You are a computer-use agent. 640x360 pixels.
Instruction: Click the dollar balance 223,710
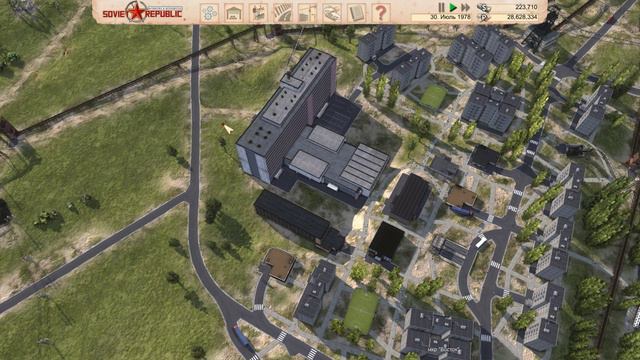[x=526, y=7]
